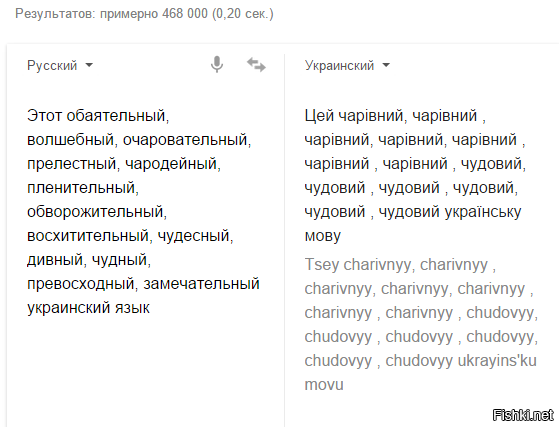Click the word Этот in the source text
The image size is (559, 427).
[45, 115]
